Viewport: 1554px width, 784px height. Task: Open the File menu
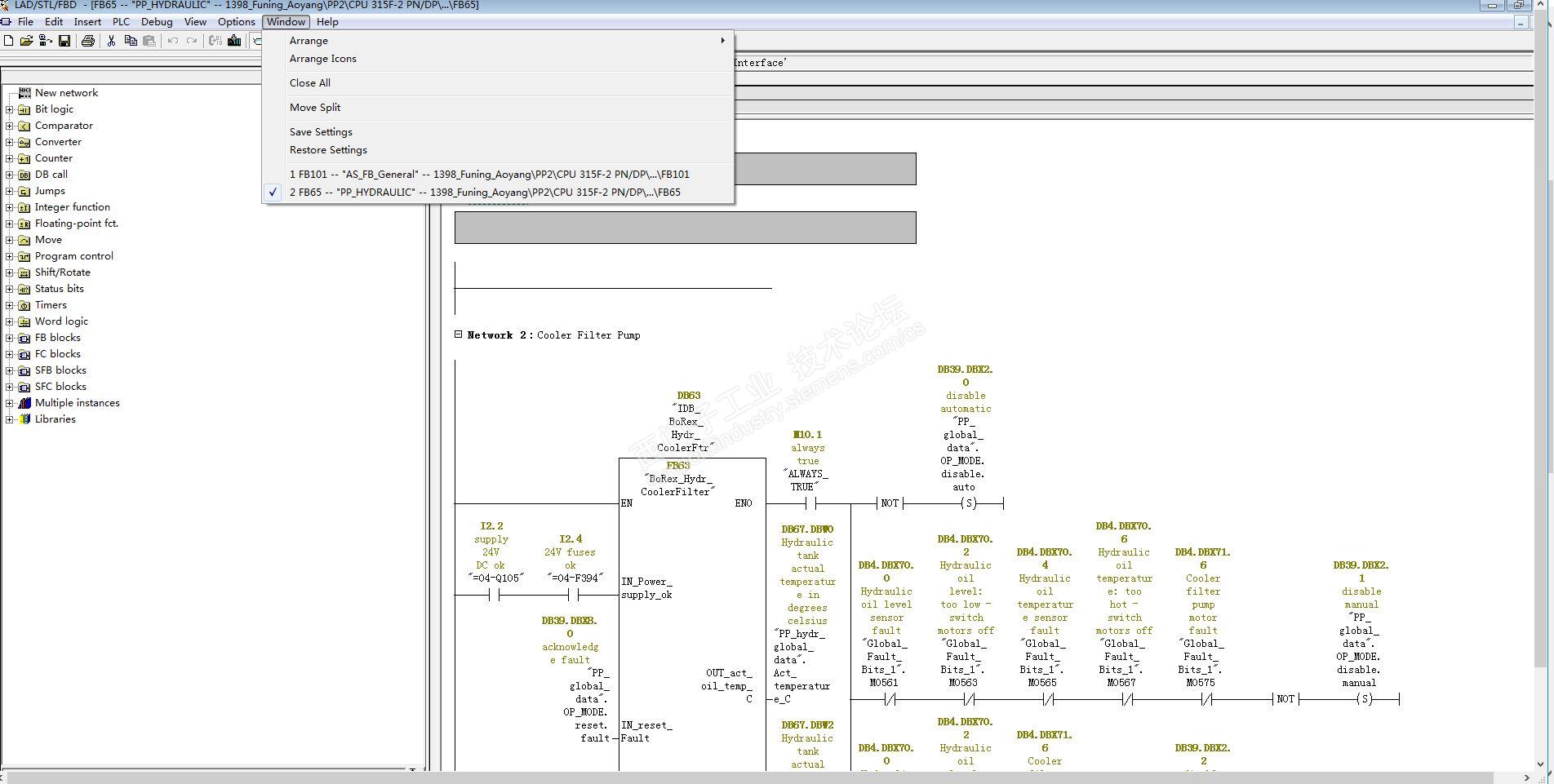(25, 22)
